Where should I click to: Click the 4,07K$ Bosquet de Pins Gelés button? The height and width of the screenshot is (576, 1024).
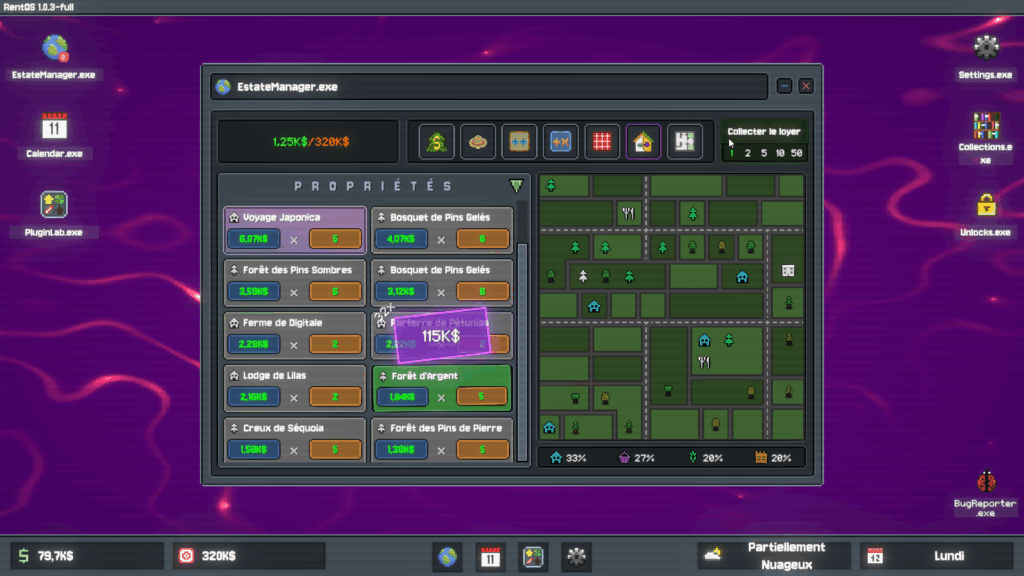click(401, 239)
